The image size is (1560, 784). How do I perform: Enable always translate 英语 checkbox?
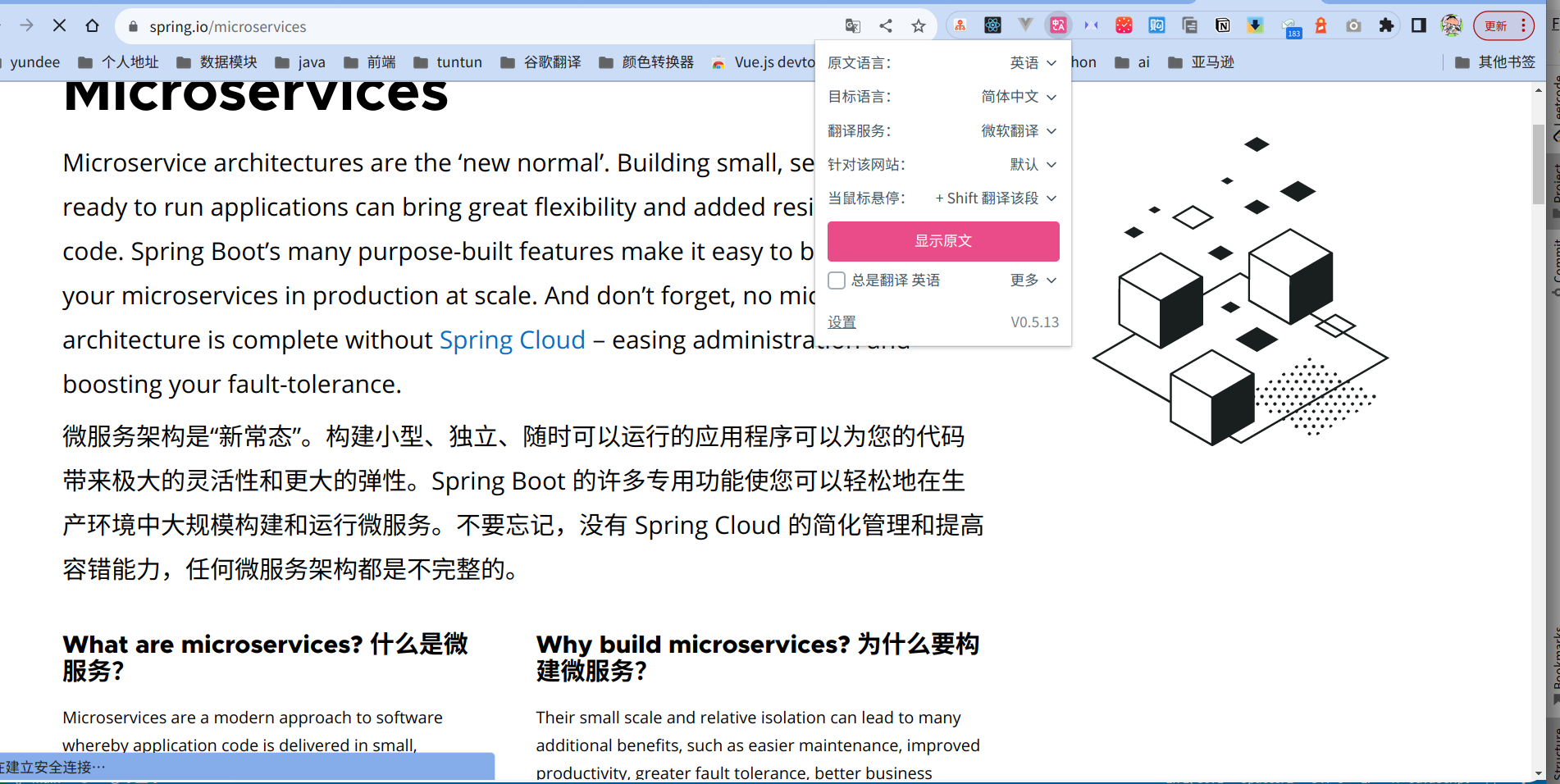click(837, 280)
